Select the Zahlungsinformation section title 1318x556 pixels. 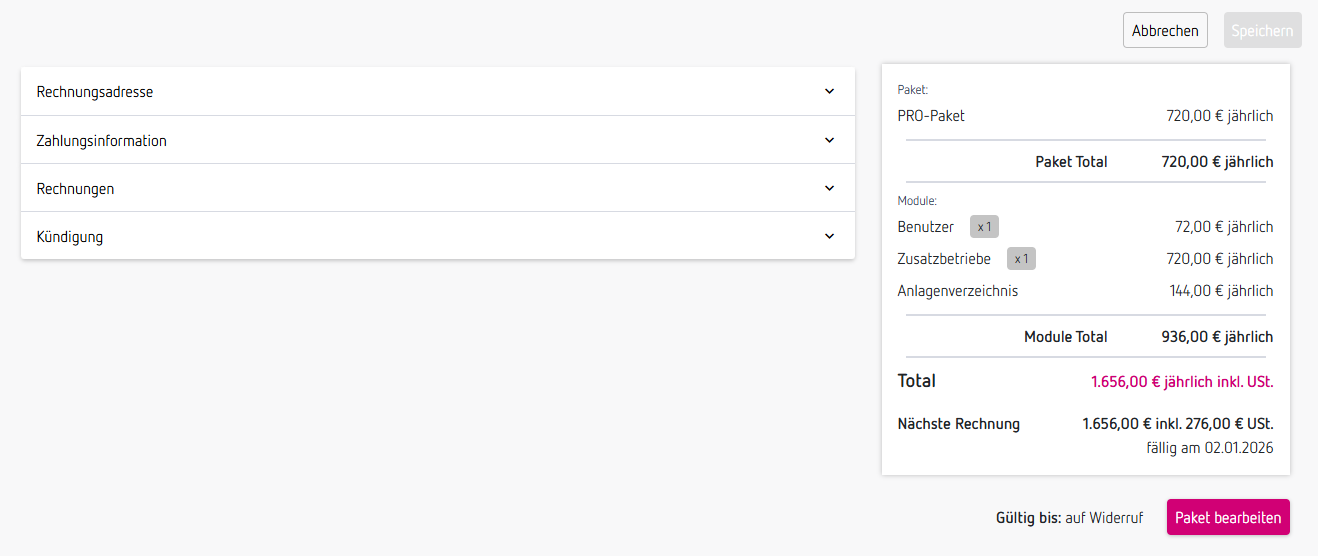tap(102, 141)
